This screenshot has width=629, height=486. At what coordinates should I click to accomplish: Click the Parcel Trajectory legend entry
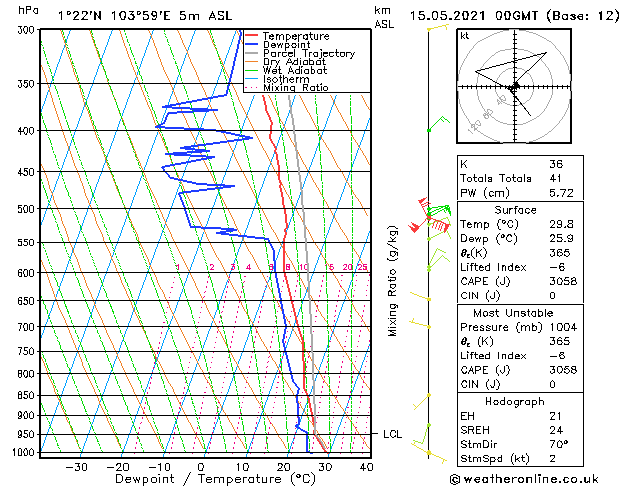[x=309, y=53]
